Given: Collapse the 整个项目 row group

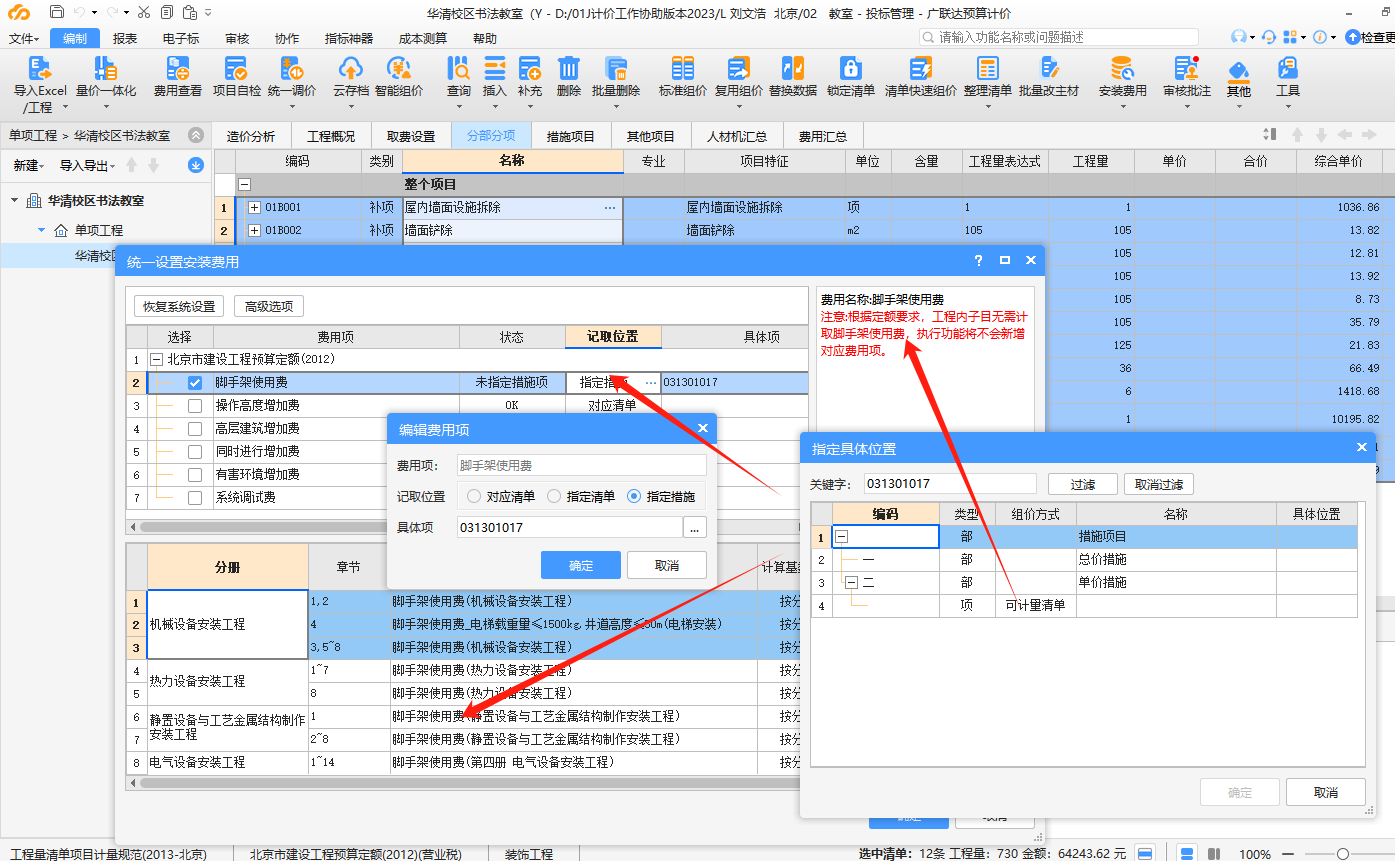Looking at the screenshot, I should (x=243, y=185).
